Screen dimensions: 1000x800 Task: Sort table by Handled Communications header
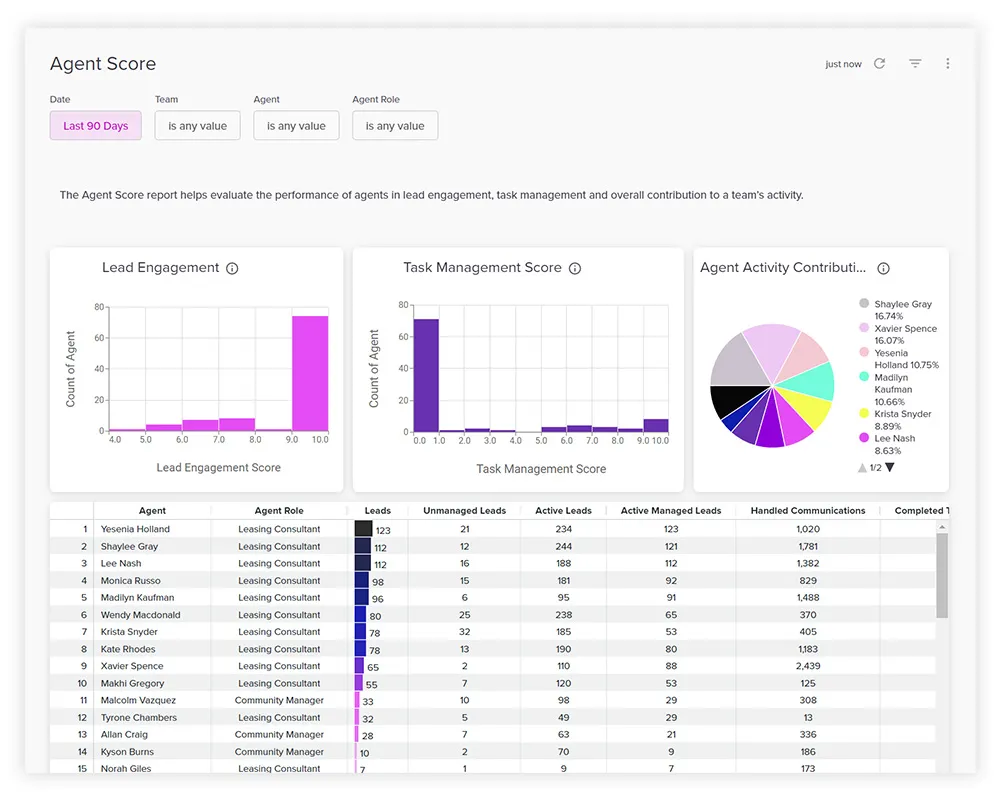[x=807, y=511]
